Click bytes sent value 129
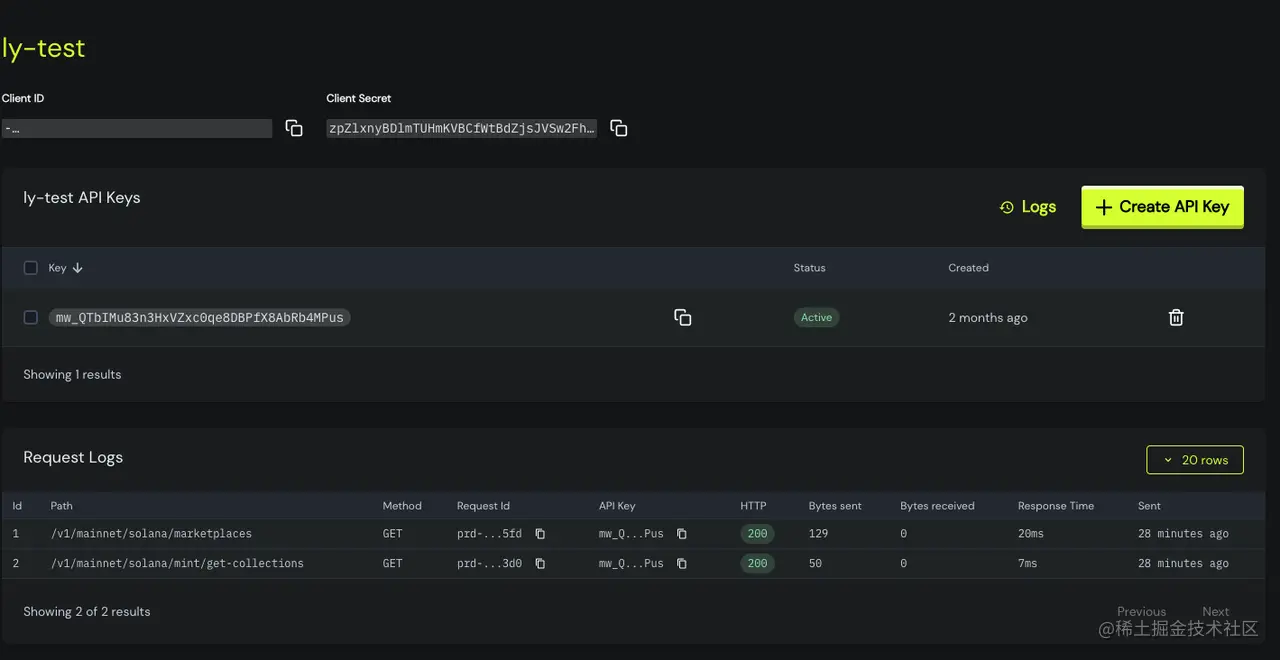The height and width of the screenshot is (660, 1280). click(x=819, y=534)
